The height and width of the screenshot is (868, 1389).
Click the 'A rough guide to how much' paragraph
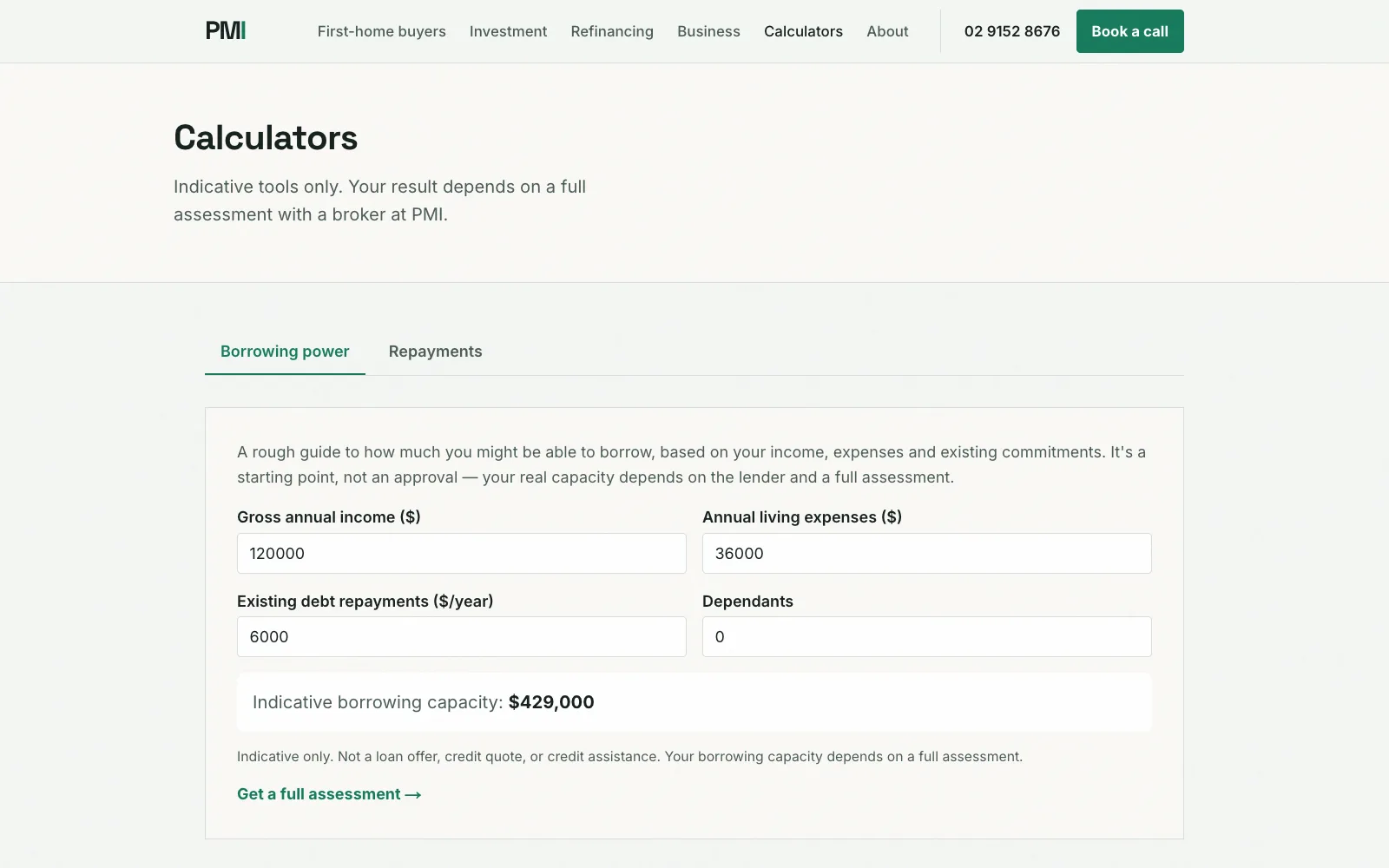click(x=691, y=464)
